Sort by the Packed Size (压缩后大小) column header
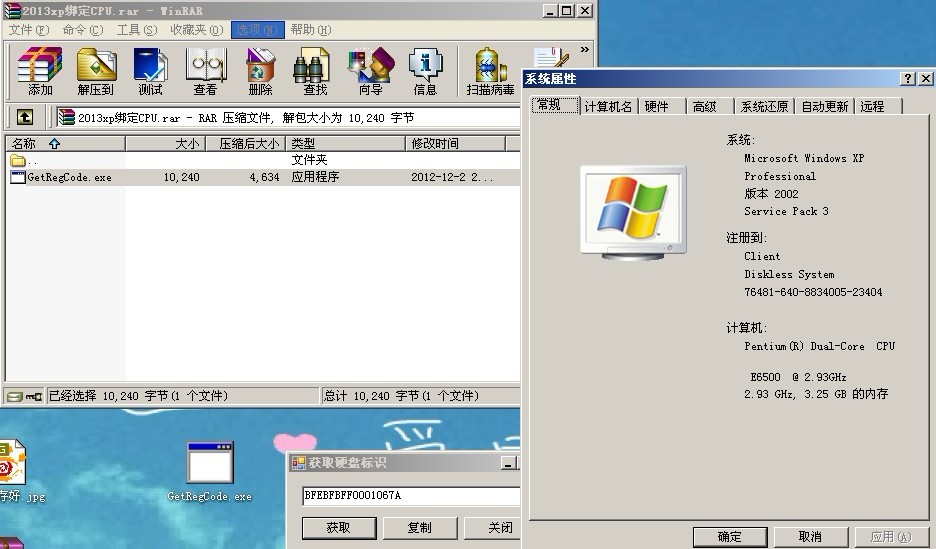This screenshot has width=936, height=549. pos(245,143)
